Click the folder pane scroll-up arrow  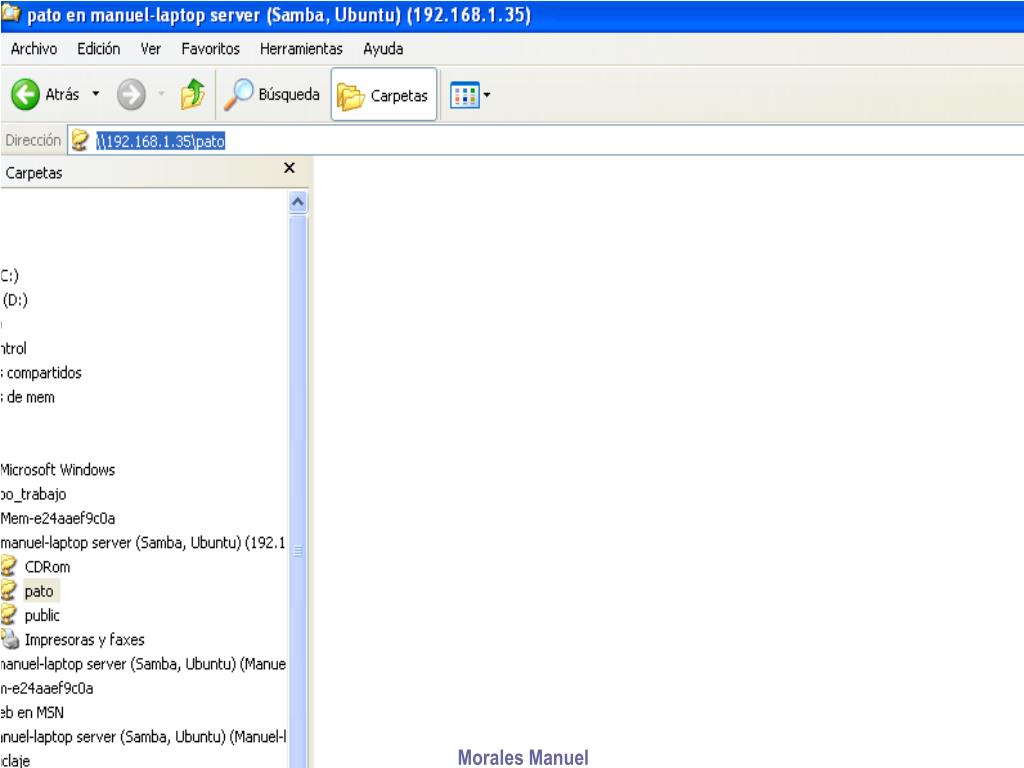298,202
